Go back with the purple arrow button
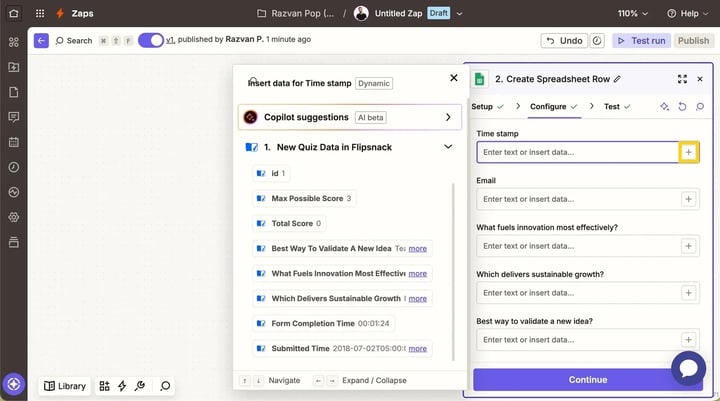The image size is (720, 401). coord(41,40)
